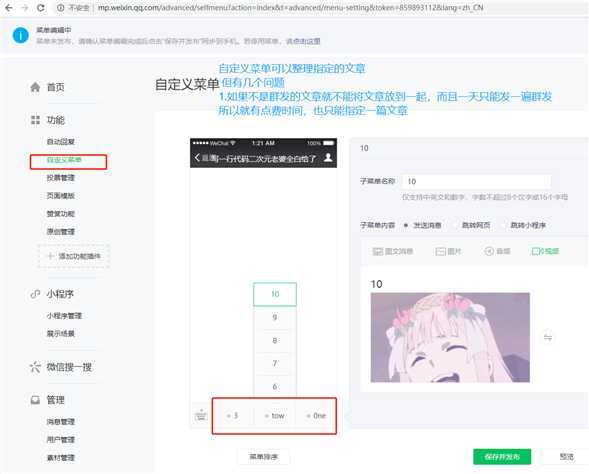Click the 管理 inbox icon in sidebar
Viewport: 589px width, 474px height.
click(x=35, y=400)
